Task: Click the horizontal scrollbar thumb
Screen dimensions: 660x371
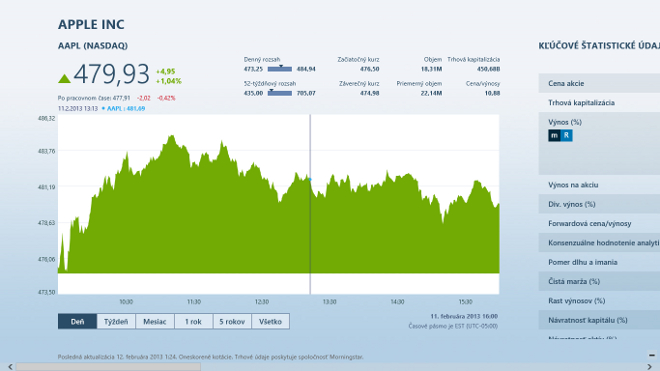Action: pos(108,367)
